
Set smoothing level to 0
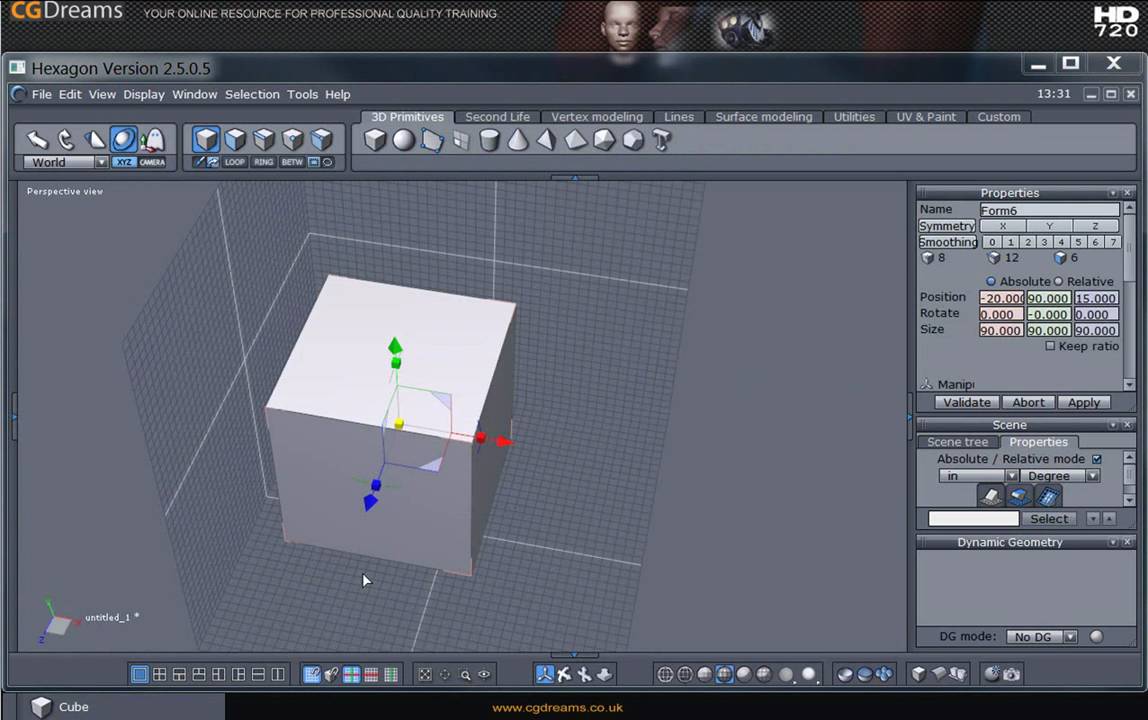pyautogui.click(x=992, y=242)
